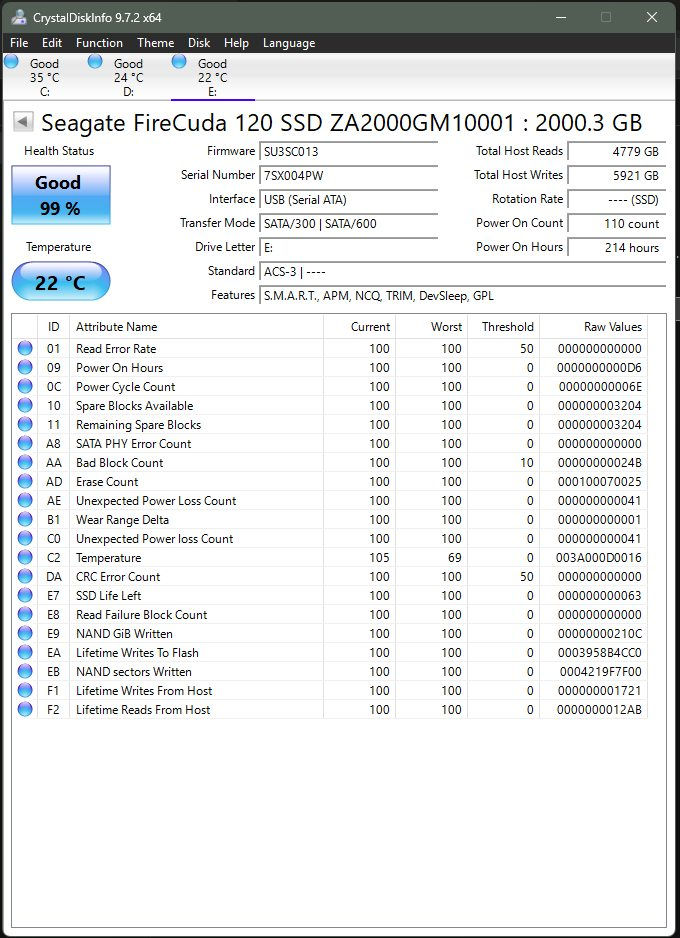The image size is (680, 938).
Task: Click status orb for Lifetime Writes From Host
Action: [x=25, y=690]
